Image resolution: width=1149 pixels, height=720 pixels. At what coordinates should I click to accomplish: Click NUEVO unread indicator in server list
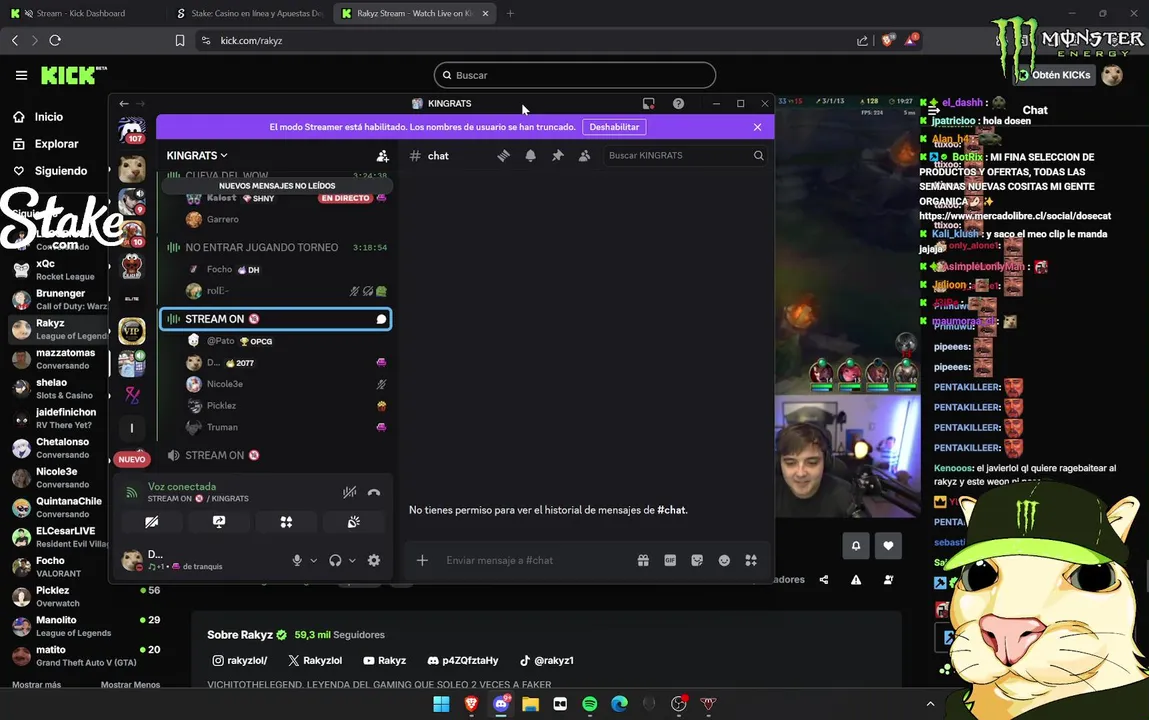click(x=132, y=459)
